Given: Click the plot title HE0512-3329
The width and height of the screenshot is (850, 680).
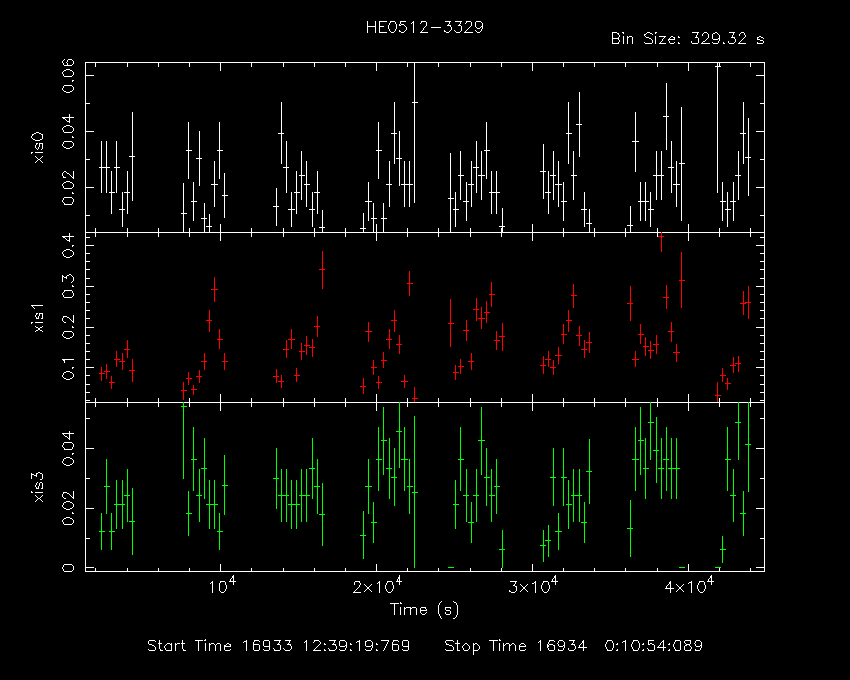Looking at the screenshot, I should click(x=424, y=27).
